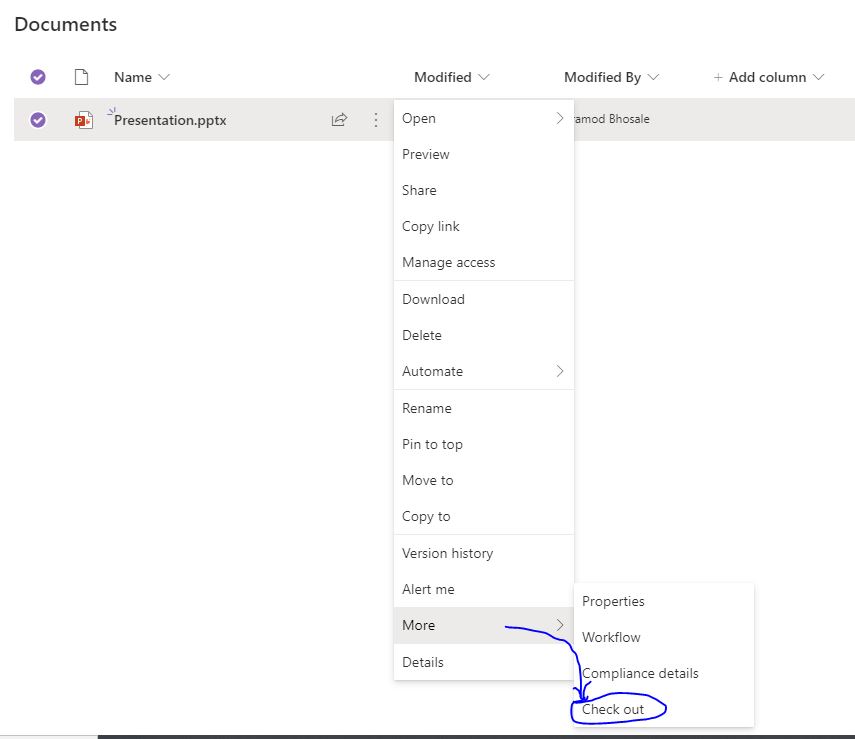
Task: Click Properties in the More submenu
Action: click(x=613, y=601)
